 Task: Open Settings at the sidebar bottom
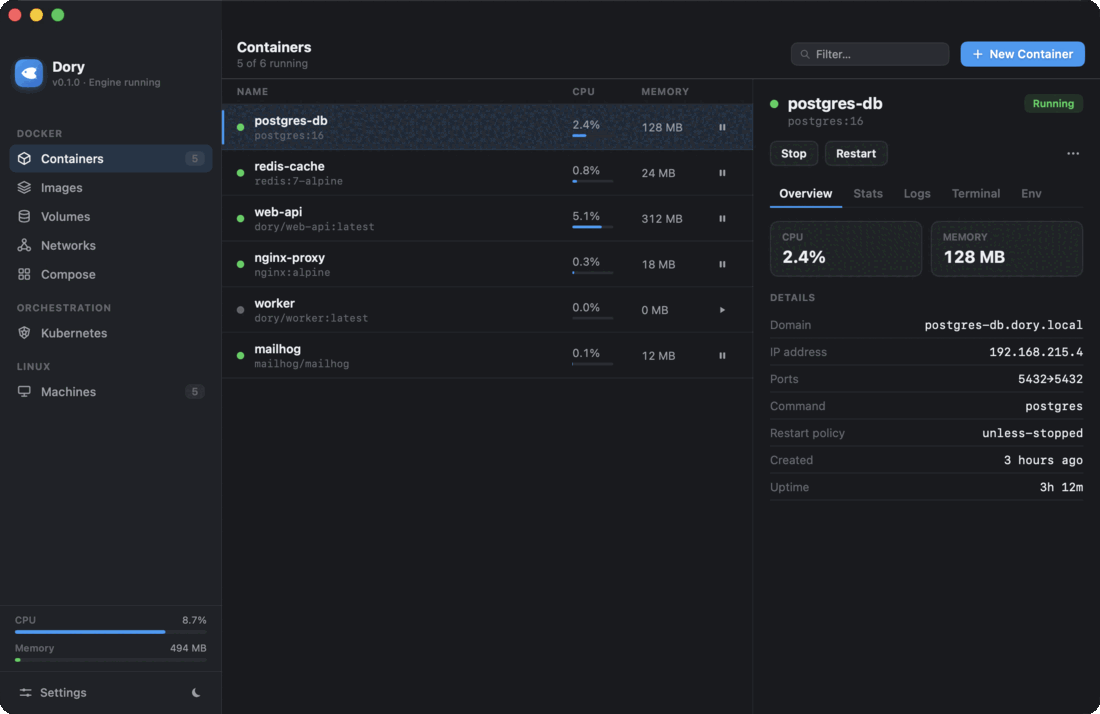click(53, 692)
